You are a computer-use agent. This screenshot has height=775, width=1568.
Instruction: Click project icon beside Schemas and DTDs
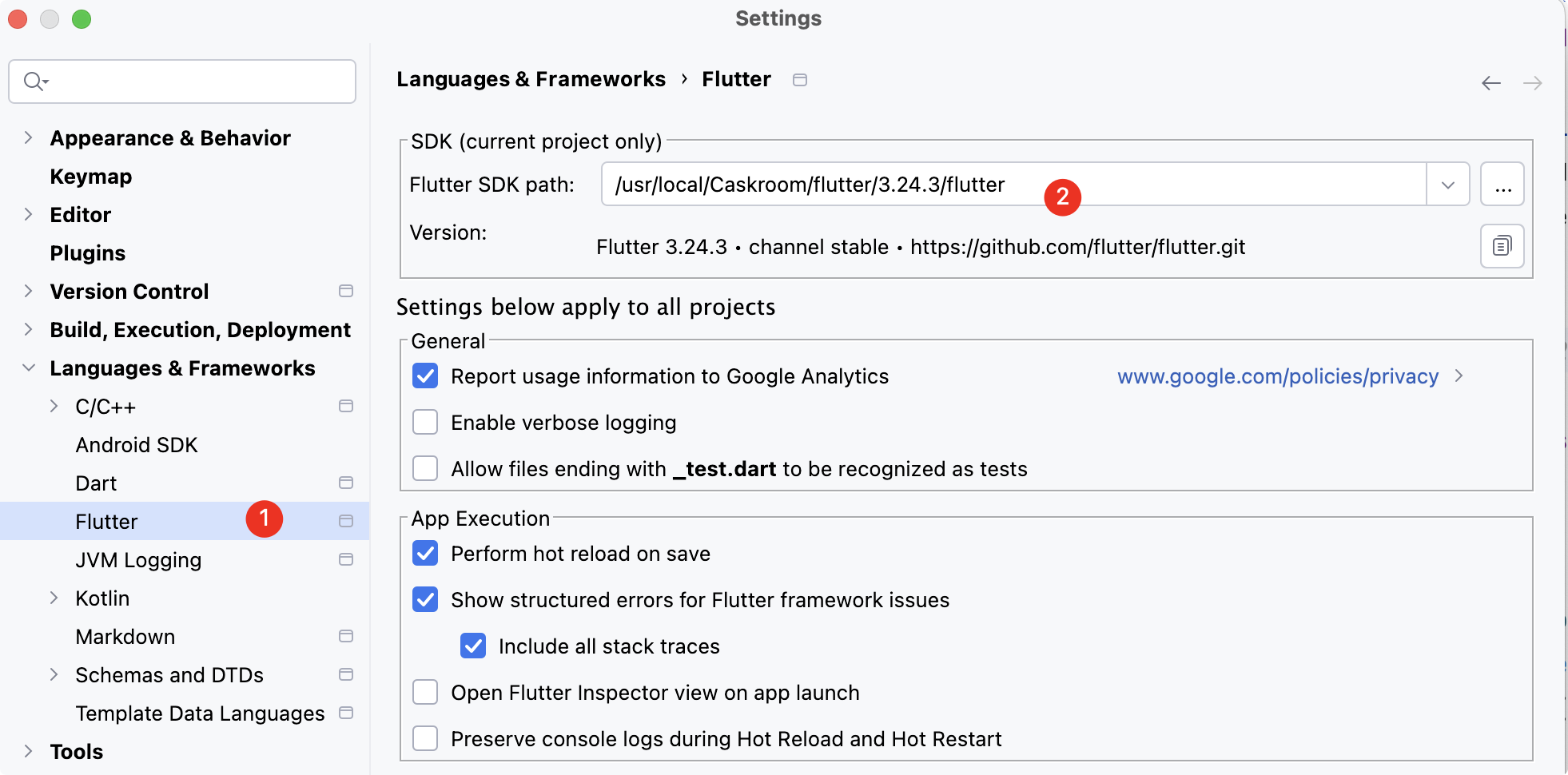(346, 674)
